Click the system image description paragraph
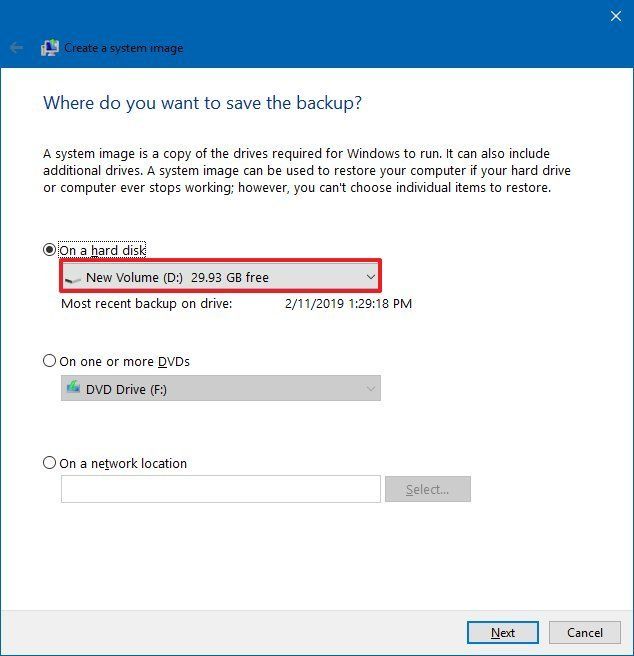634x656 pixels. click(307, 171)
